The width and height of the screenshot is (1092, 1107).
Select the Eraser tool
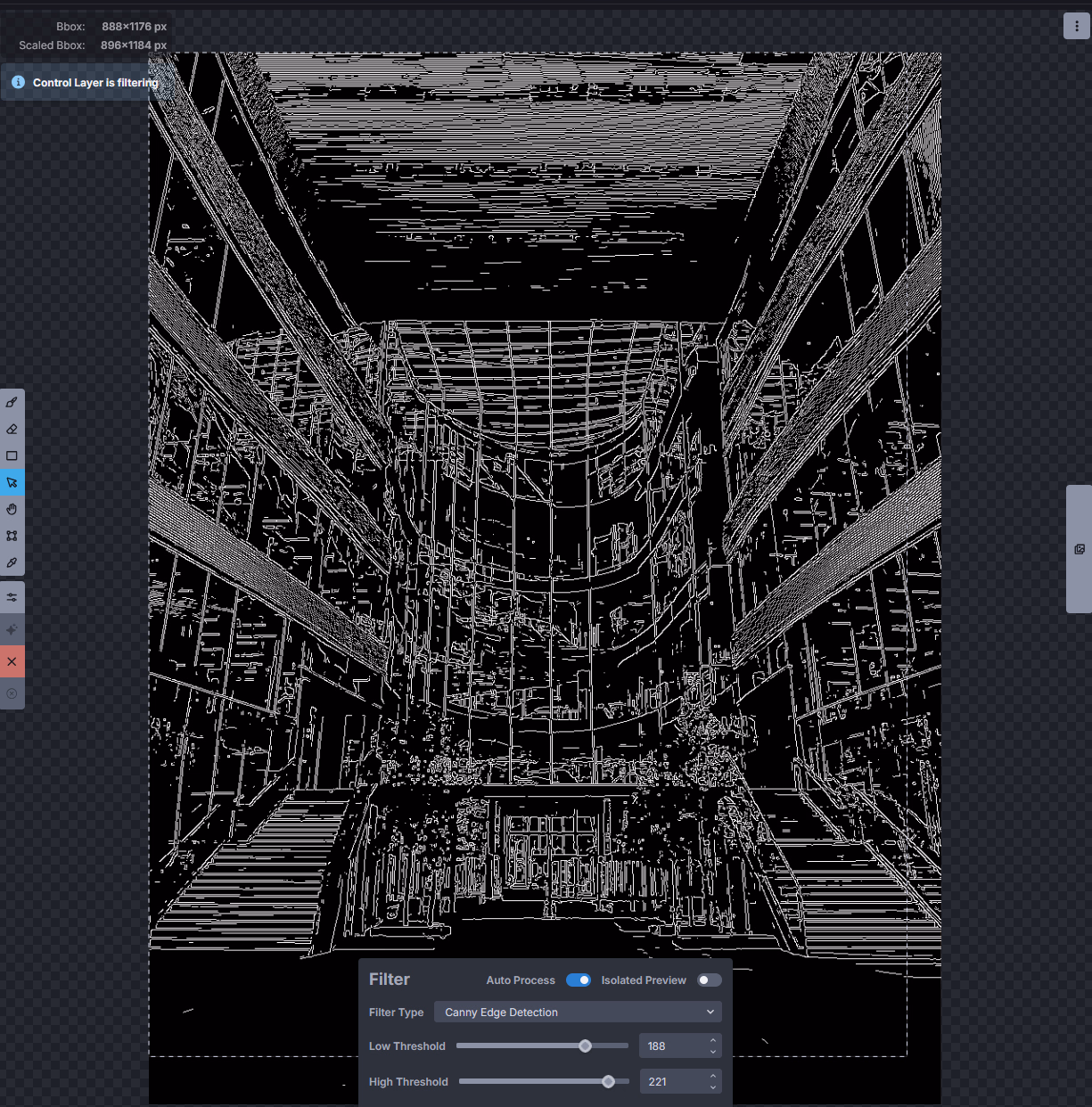[12, 430]
